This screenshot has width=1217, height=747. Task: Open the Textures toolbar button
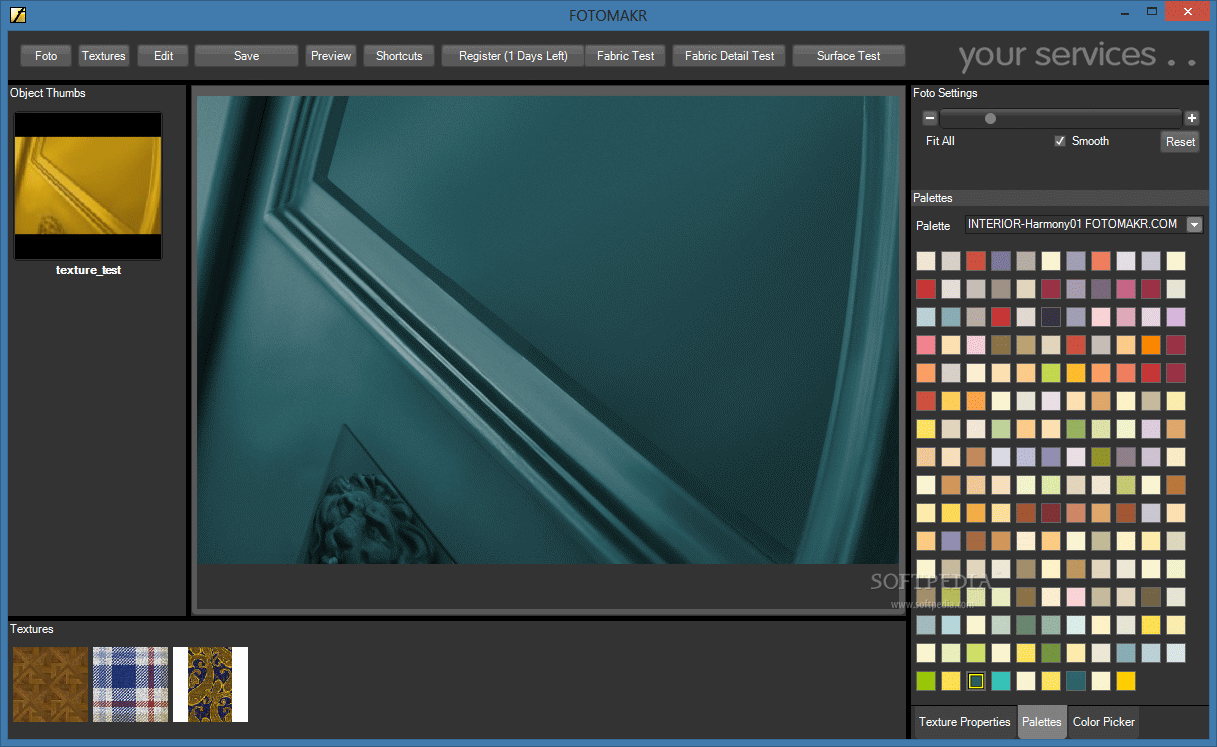click(x=104, y=56)
